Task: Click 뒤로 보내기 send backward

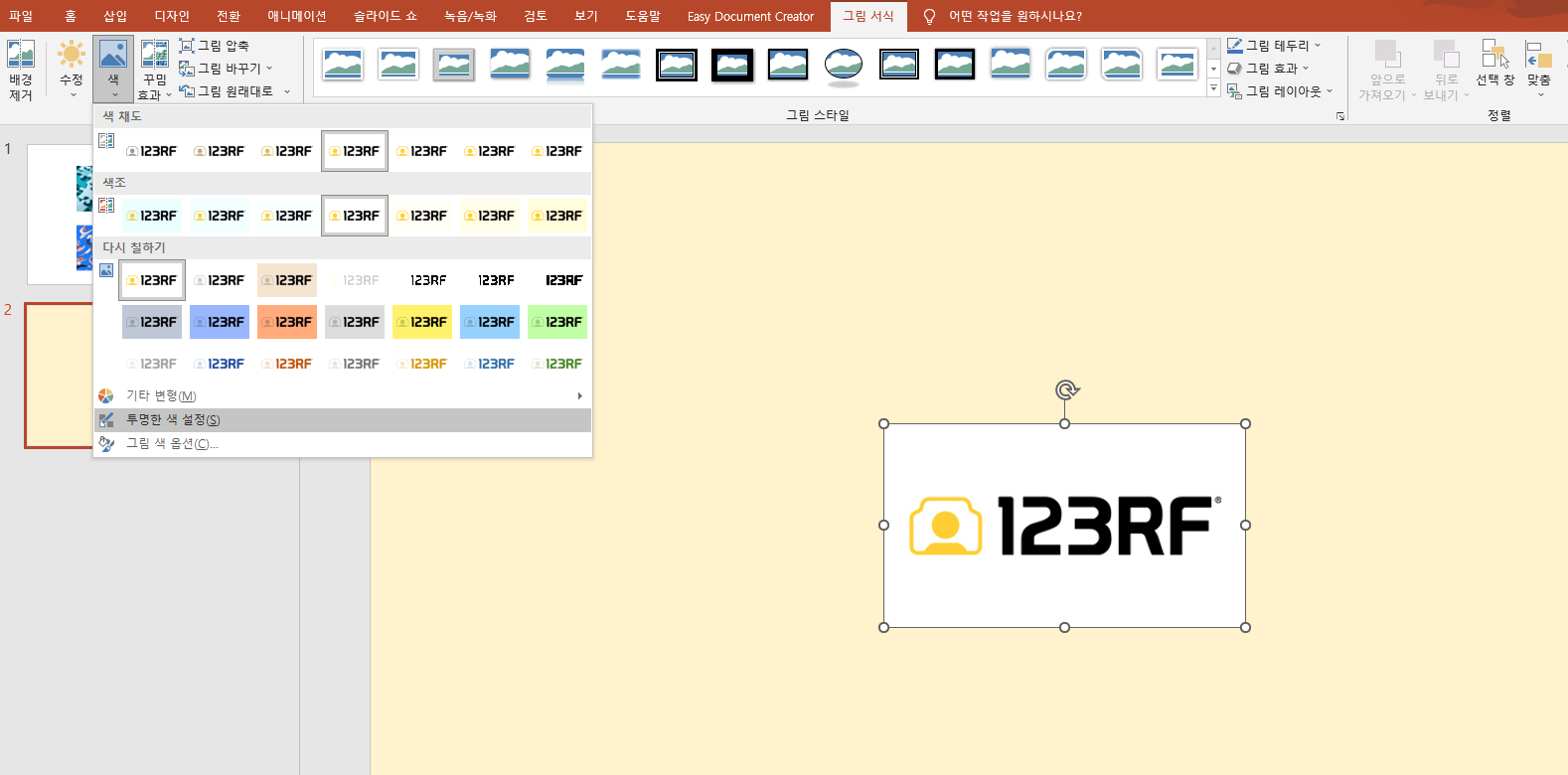Action: point(1446,70)
